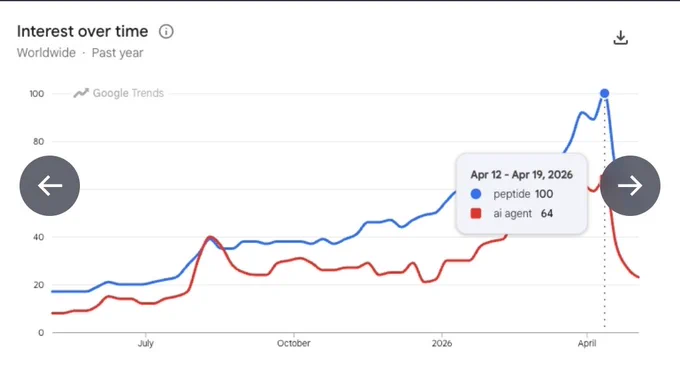Click the 100 value on the y-axis

pyautogui.click(x=37, y=94)
